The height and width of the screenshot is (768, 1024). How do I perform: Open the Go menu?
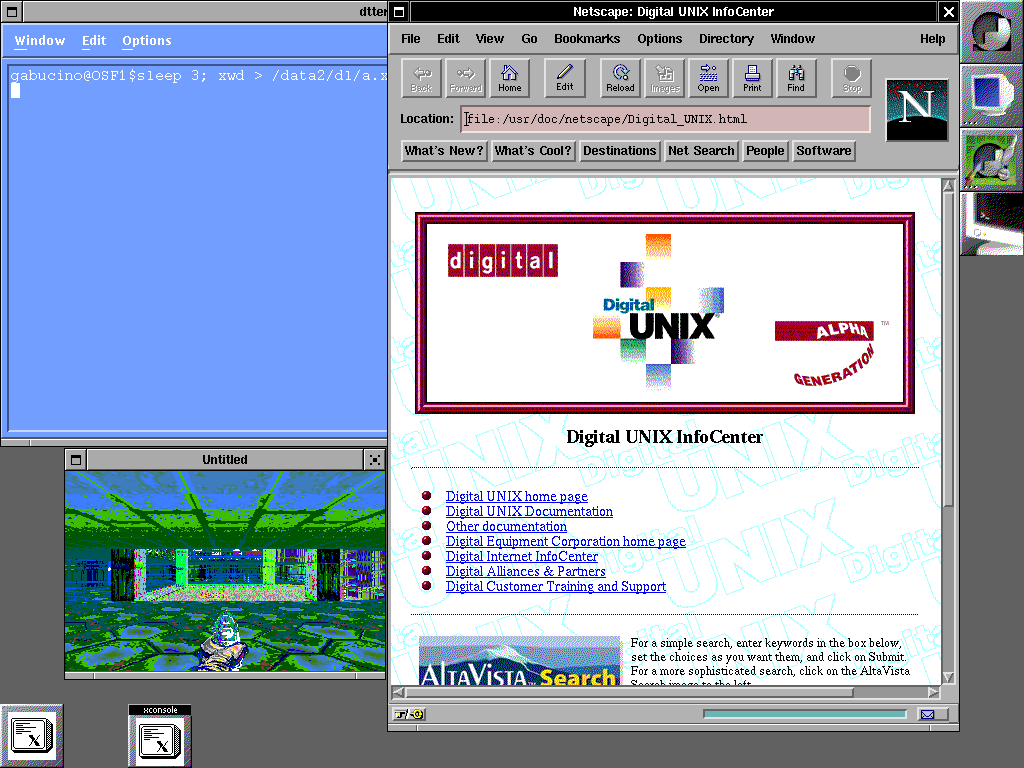click(529, 39)
